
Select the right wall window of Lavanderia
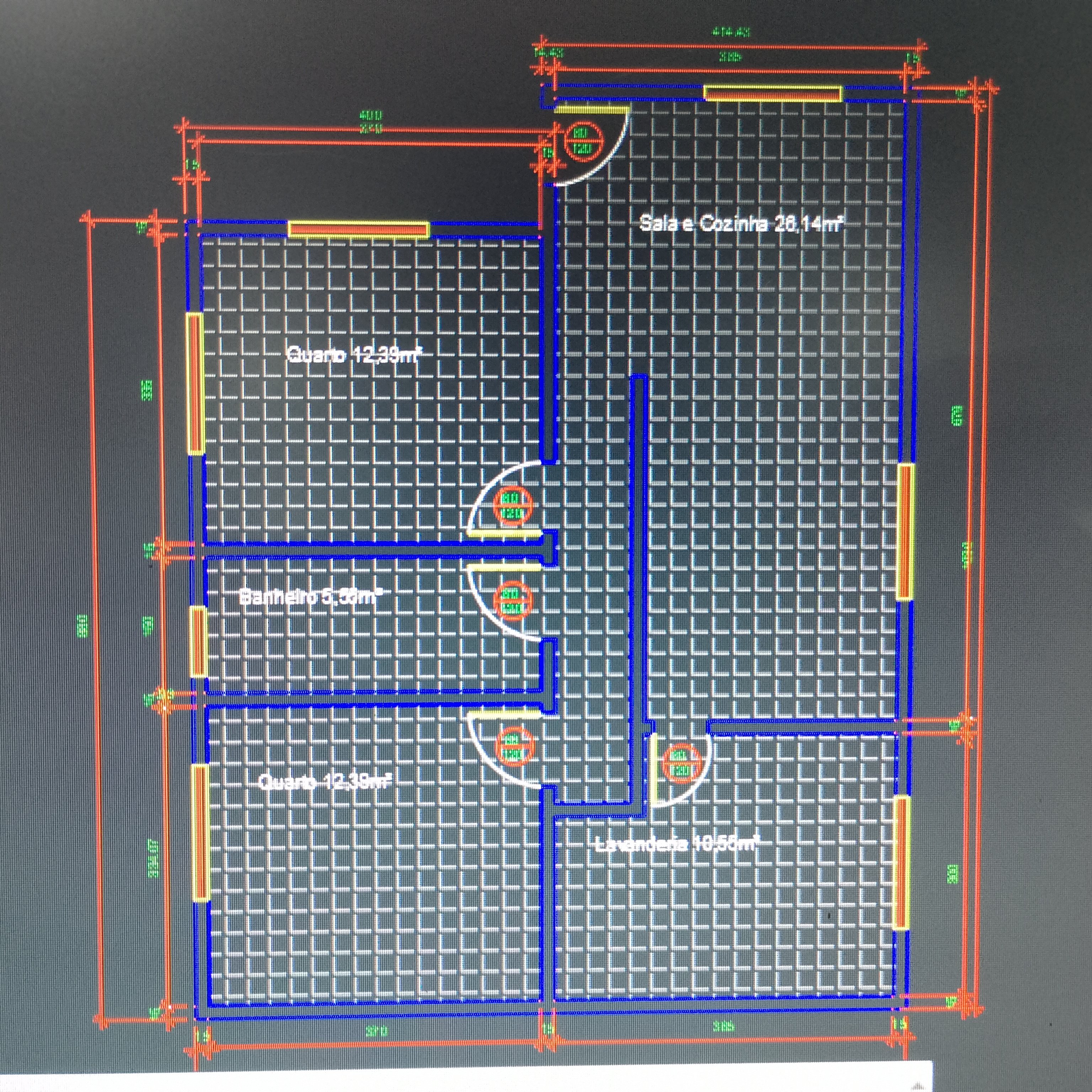pos(902,862)
